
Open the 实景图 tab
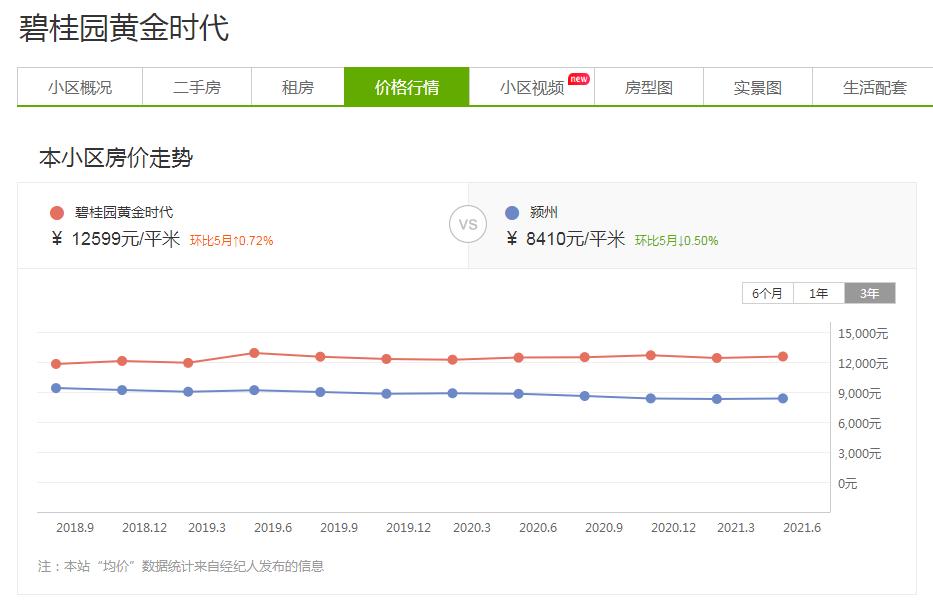759,86
